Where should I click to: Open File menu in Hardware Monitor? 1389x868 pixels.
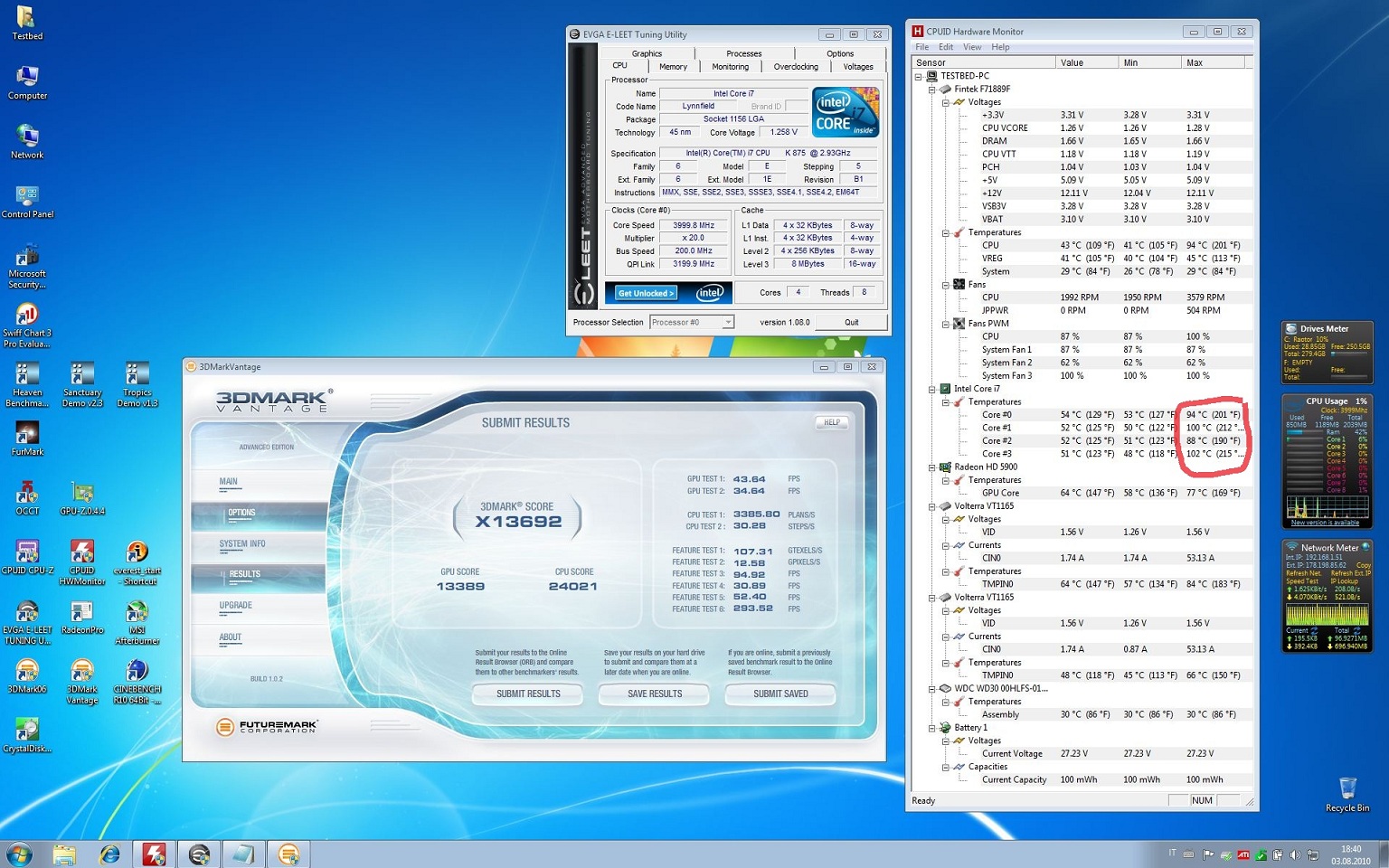tap(921, 47)
